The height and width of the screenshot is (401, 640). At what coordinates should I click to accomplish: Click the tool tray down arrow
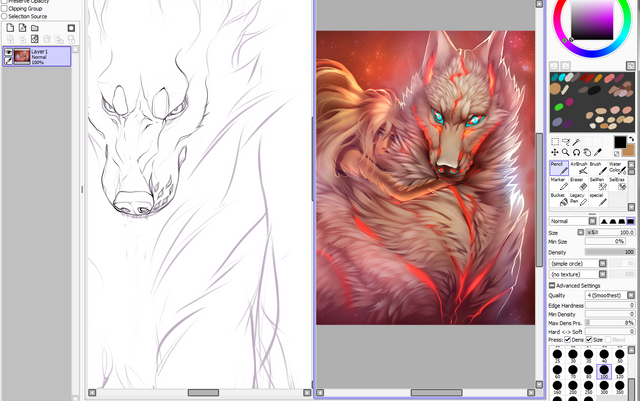(x=631, y=207)
